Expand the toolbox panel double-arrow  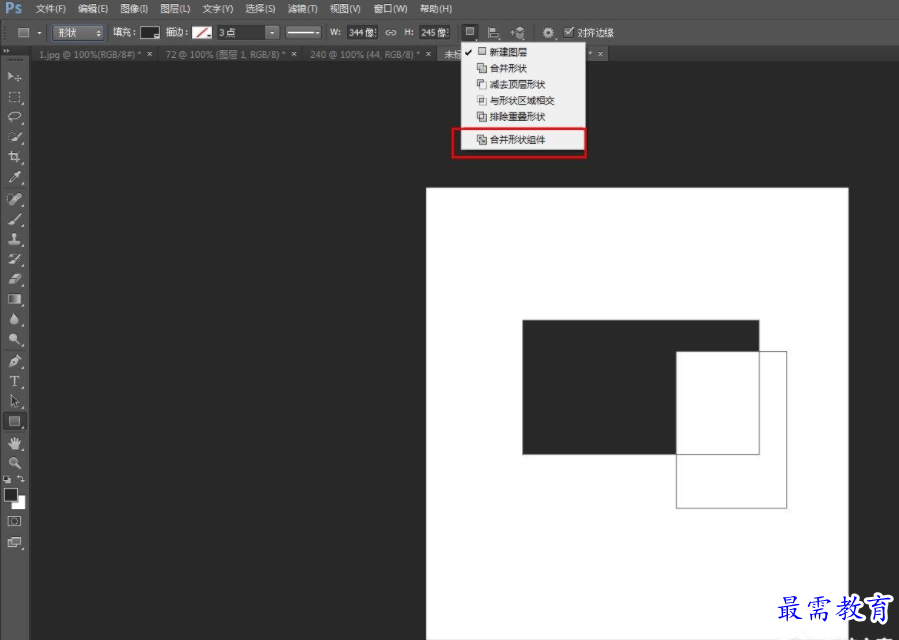6,52
